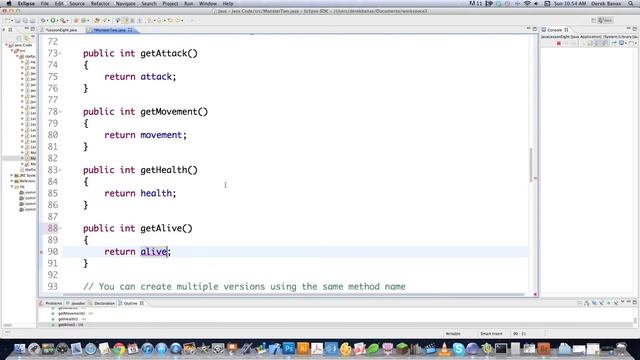This screenshot has width=640, height=360.
Task: Click the horizontal scrollbar under the code editor
Action: (x=293, y=294)
